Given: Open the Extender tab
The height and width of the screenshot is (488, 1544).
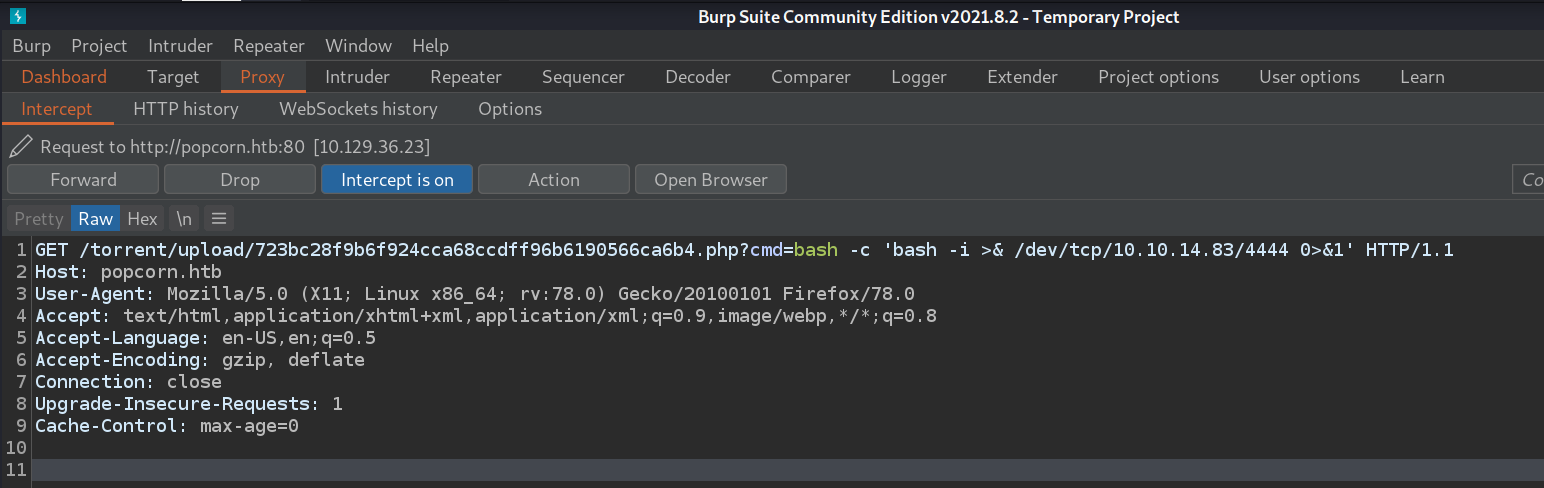Looking at the screenshot, I should pos(1022,77).
